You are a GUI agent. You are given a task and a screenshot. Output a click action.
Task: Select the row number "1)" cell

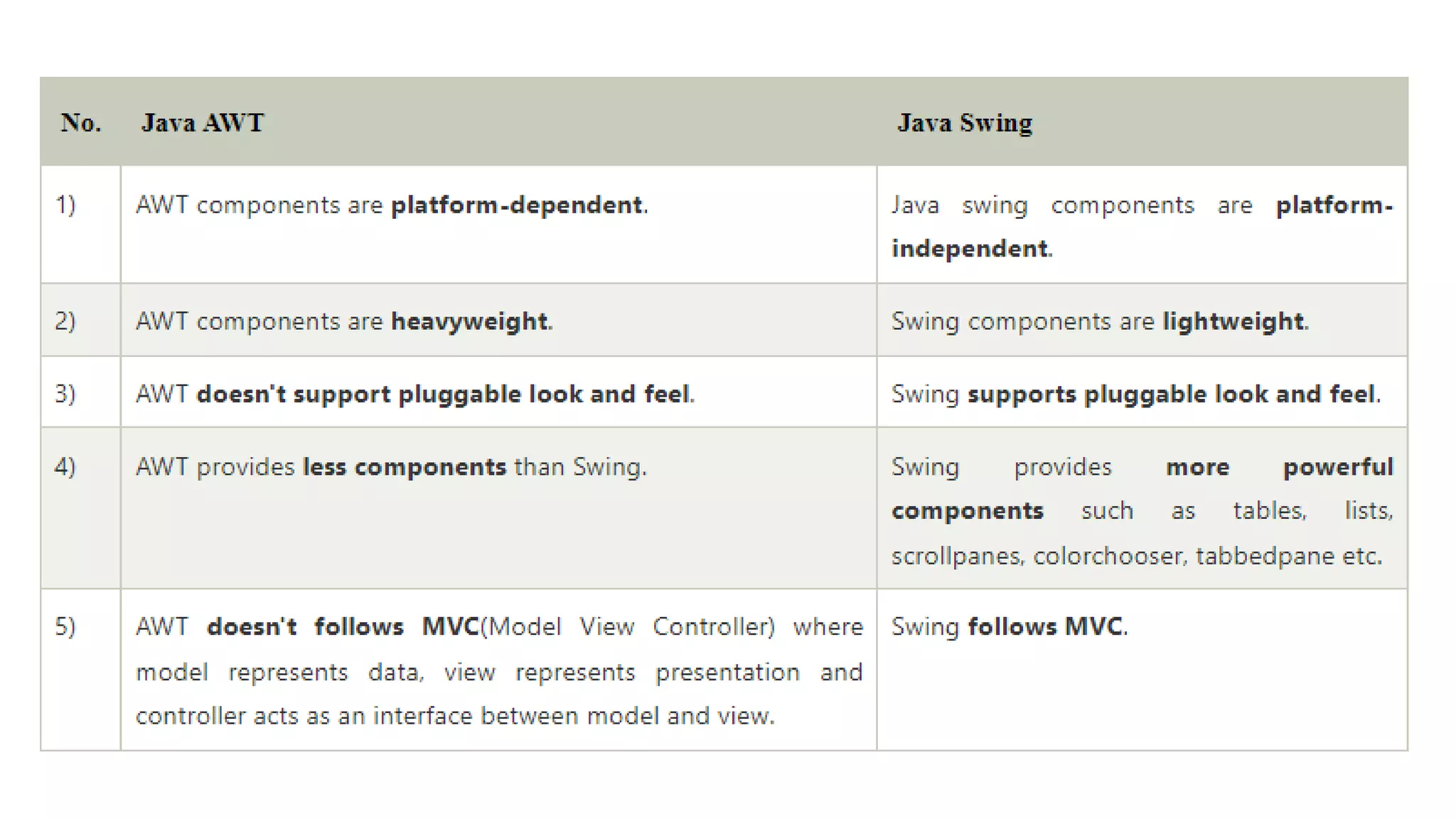pos(65,205)
